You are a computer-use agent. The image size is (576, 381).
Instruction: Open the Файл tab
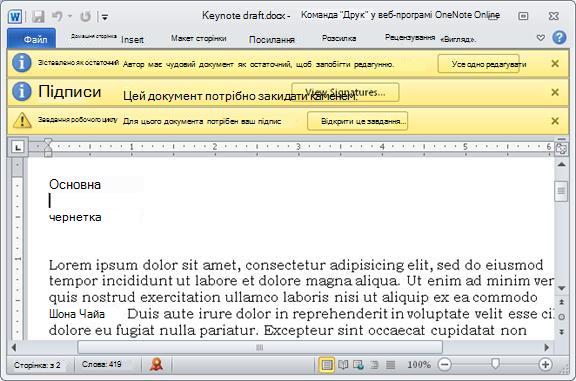[32, 39]
